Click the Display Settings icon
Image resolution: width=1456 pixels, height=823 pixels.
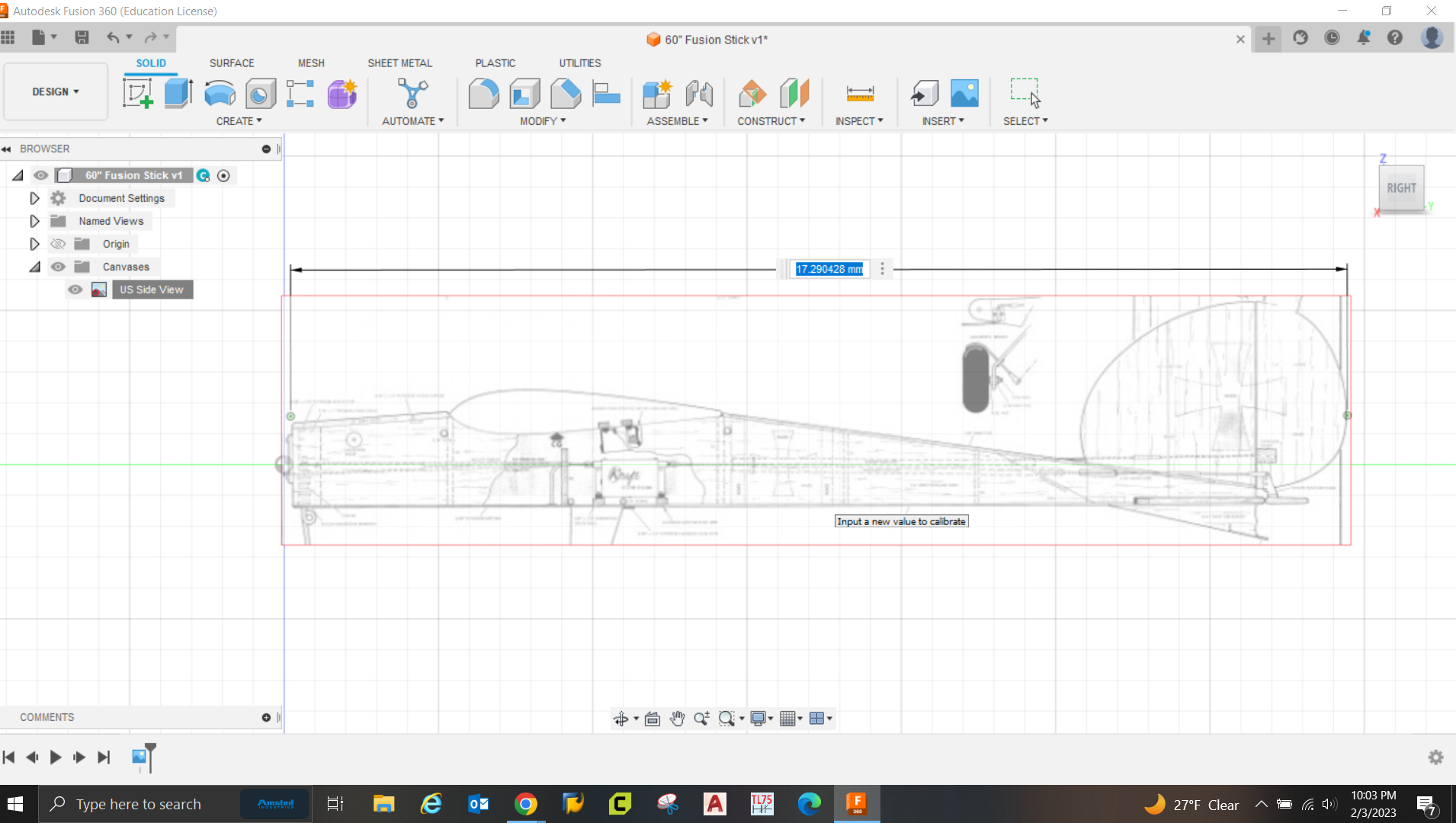click(x=759, y=718)
